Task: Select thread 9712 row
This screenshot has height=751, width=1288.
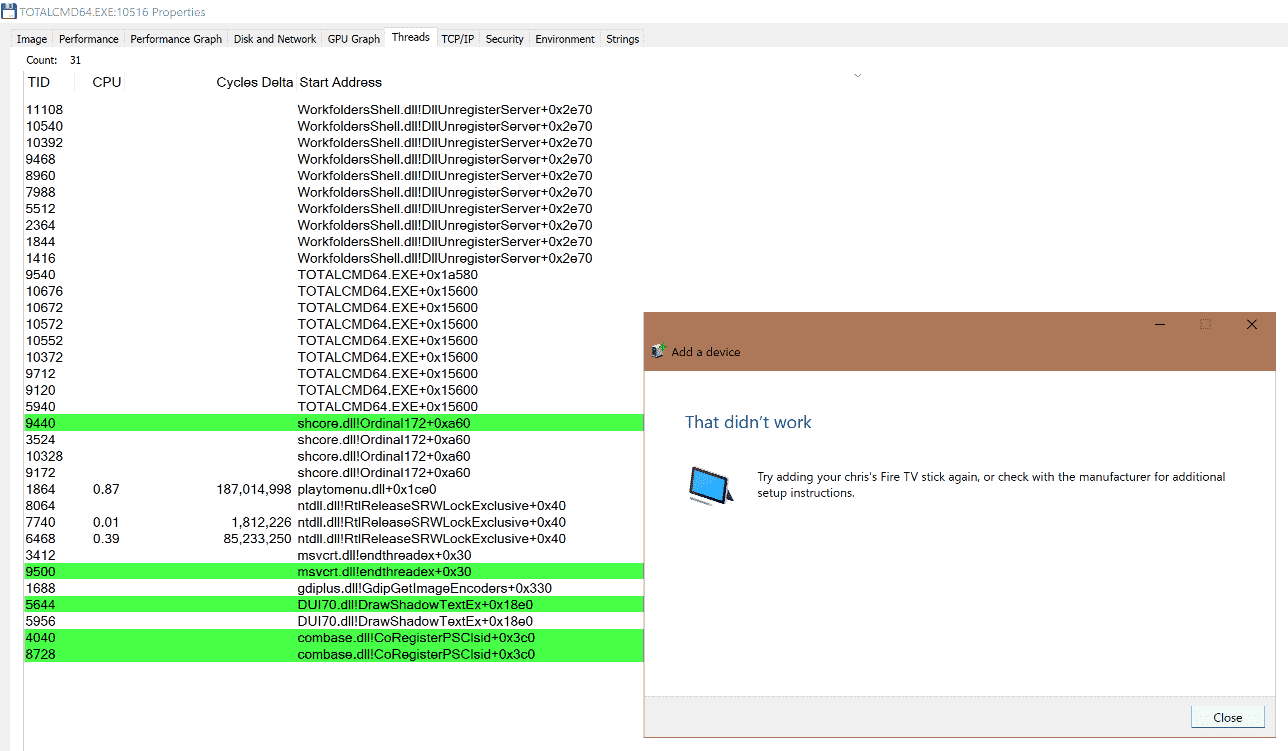Action: pyautogui.click(x=333, y=373)
